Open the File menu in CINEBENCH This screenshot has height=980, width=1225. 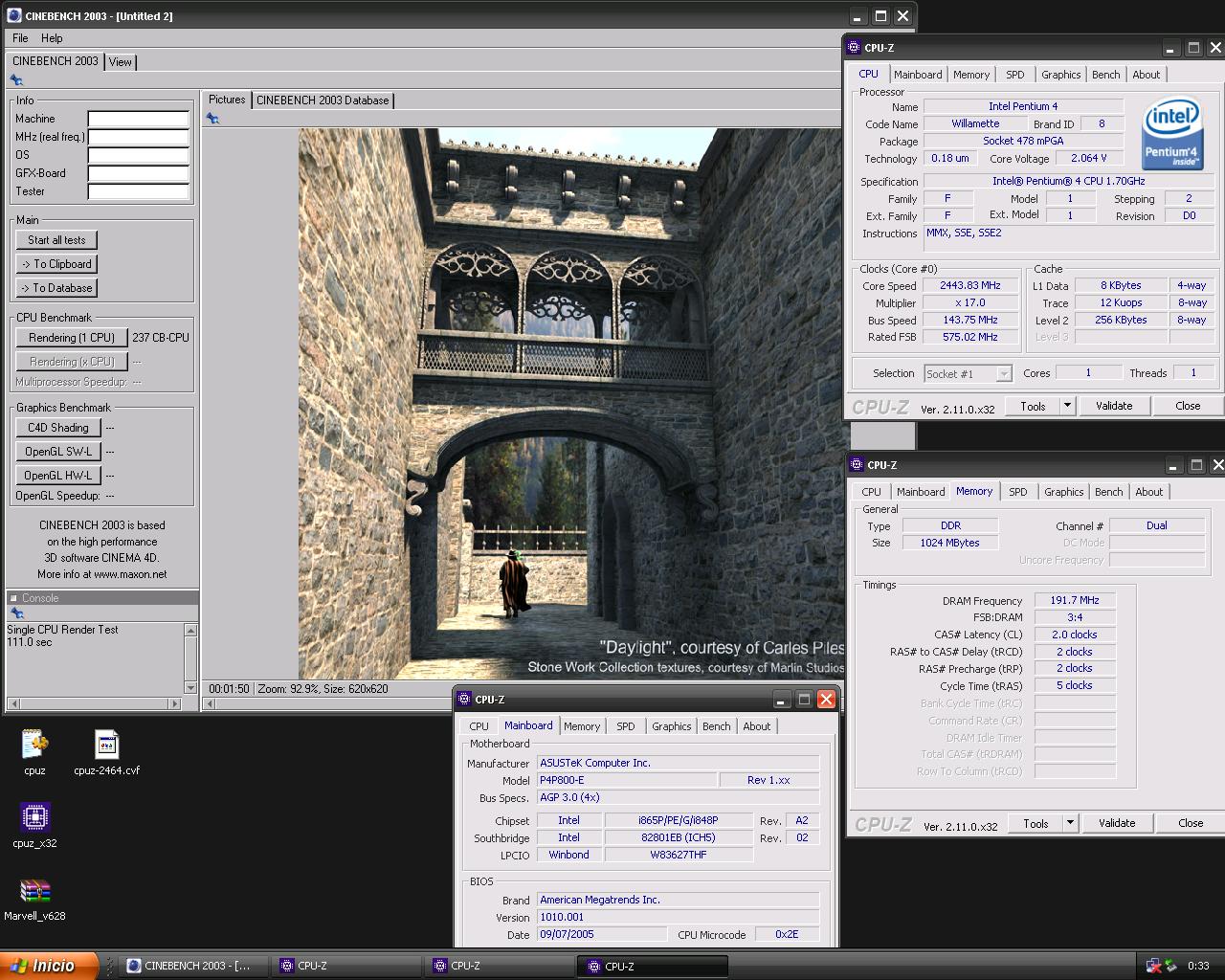click(20, 38)
